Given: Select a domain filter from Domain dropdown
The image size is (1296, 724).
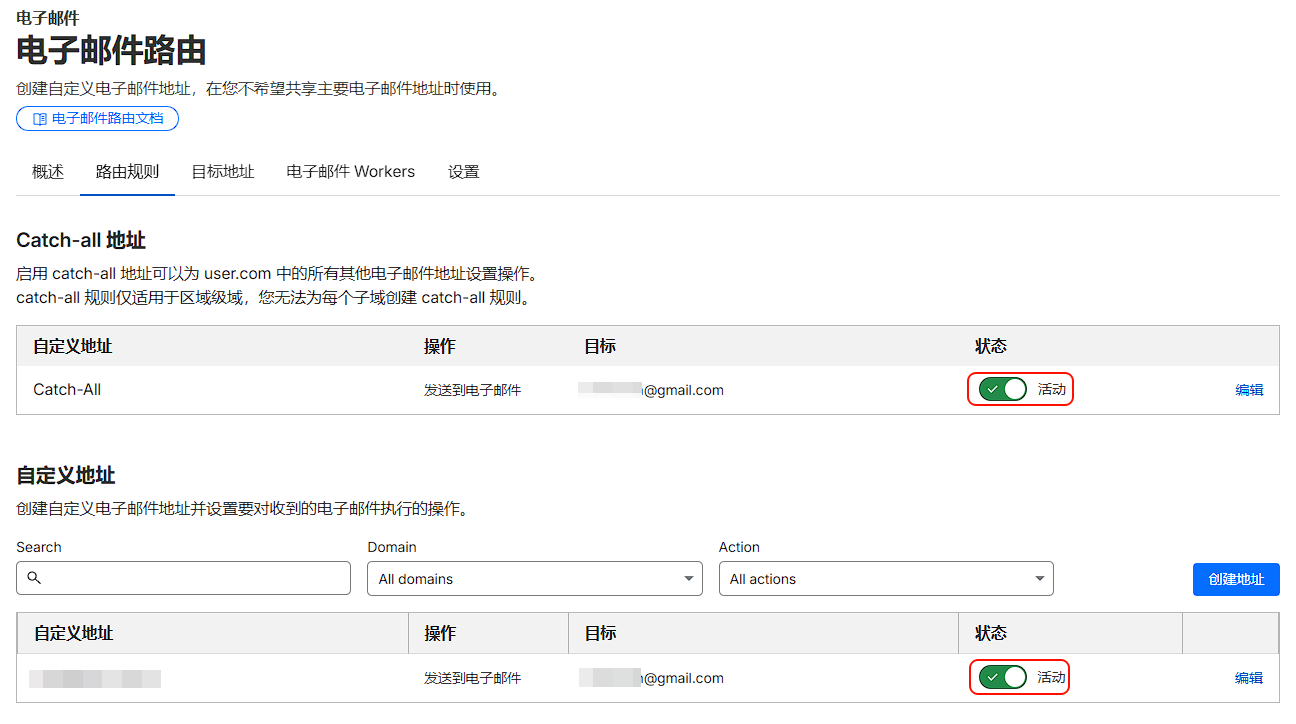Looking at the screenshot, I should click(534, 578).
